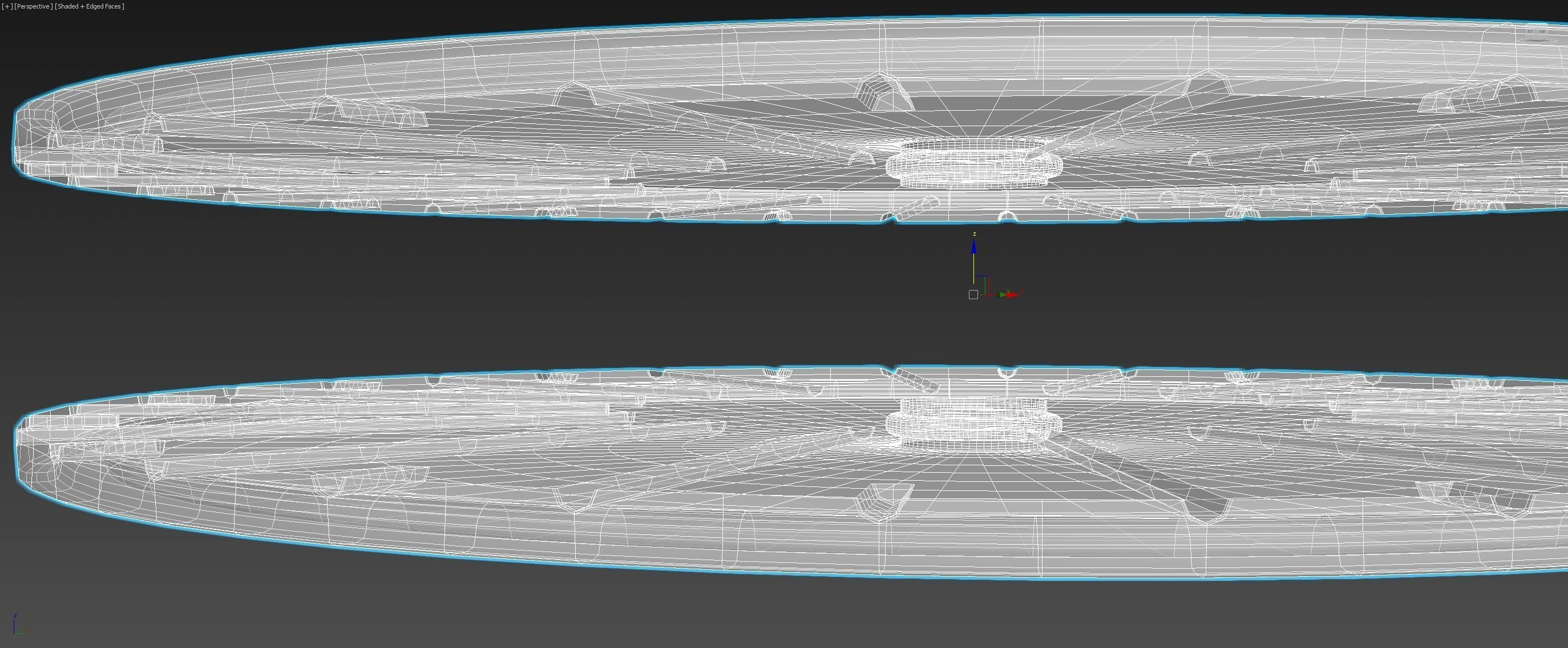
Task: Click the corner plane handle between gizmo axes
Action: [983, 285]
